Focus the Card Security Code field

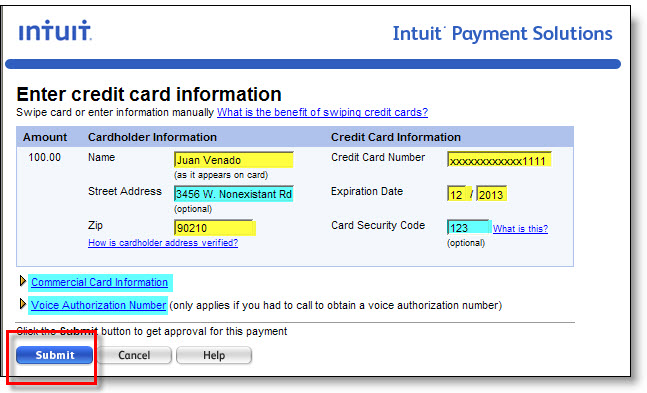468,227
